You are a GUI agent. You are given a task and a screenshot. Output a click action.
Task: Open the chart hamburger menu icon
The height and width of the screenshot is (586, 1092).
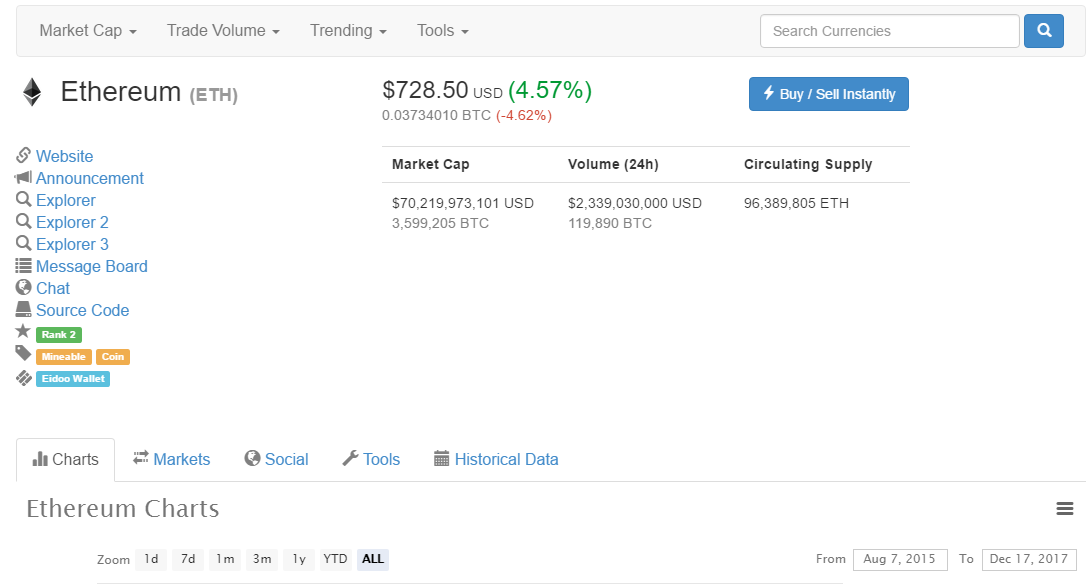coord(1065,509)
